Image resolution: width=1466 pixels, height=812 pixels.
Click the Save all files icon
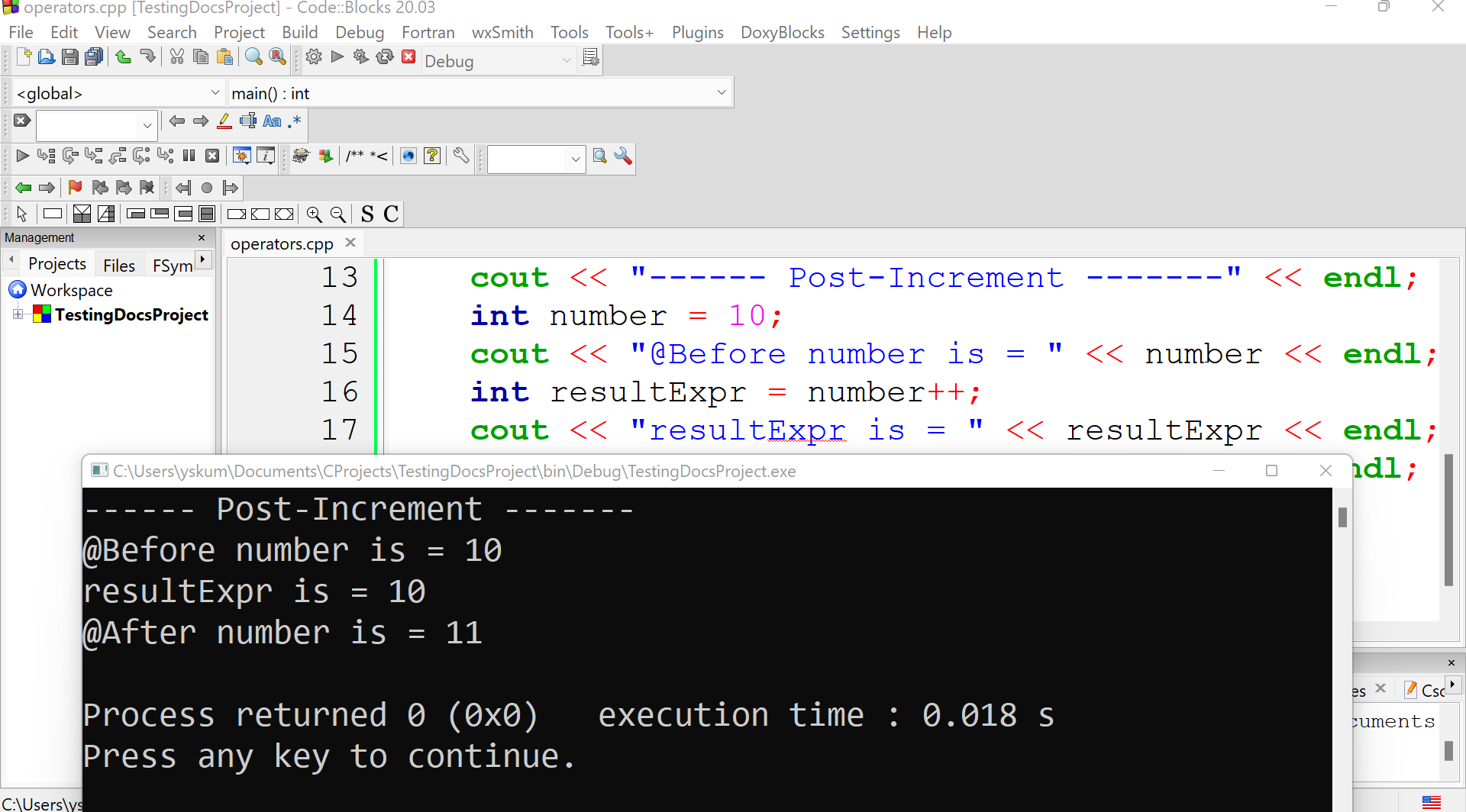93,56
